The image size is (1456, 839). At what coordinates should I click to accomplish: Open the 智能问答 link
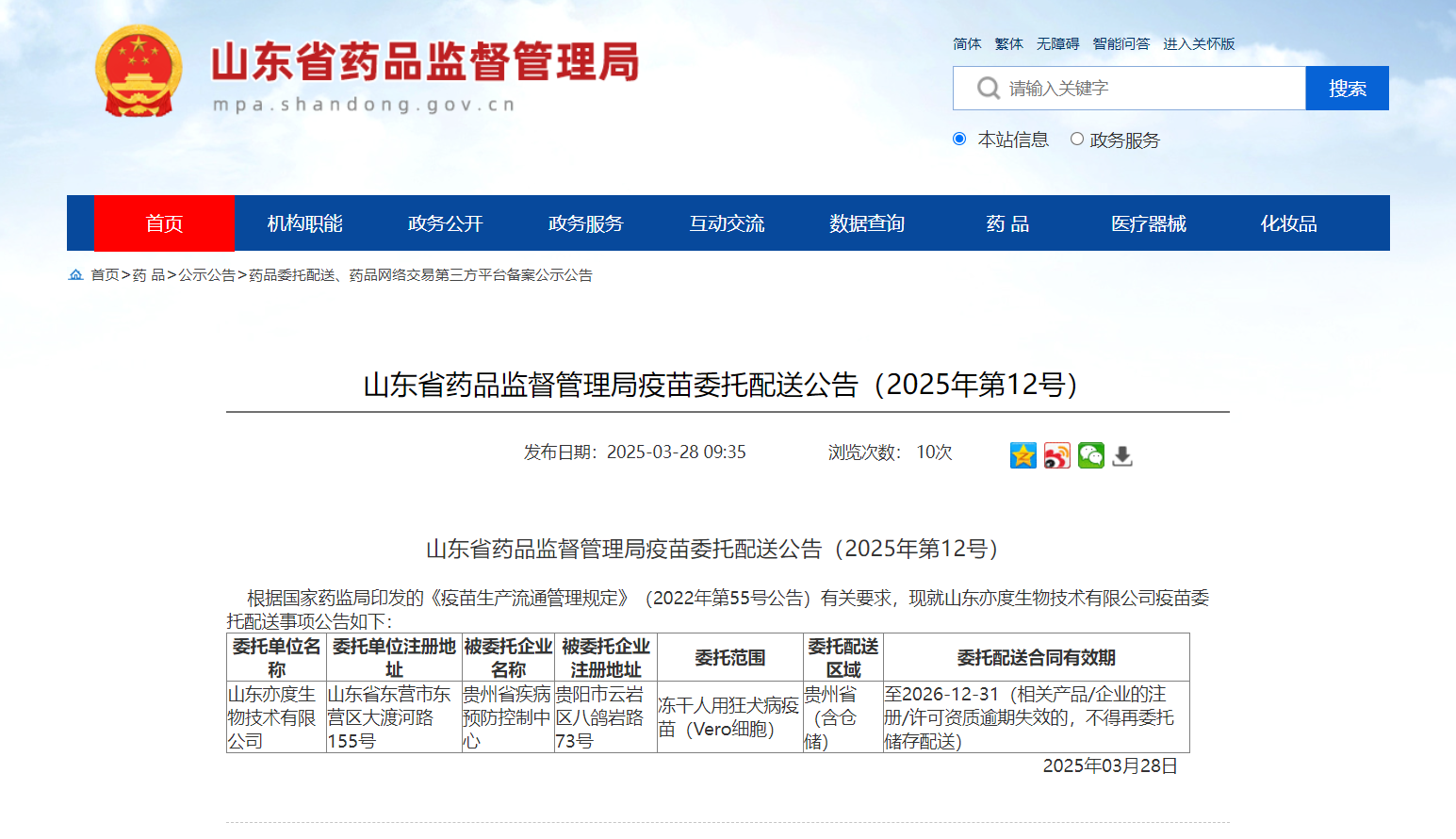1121,44
